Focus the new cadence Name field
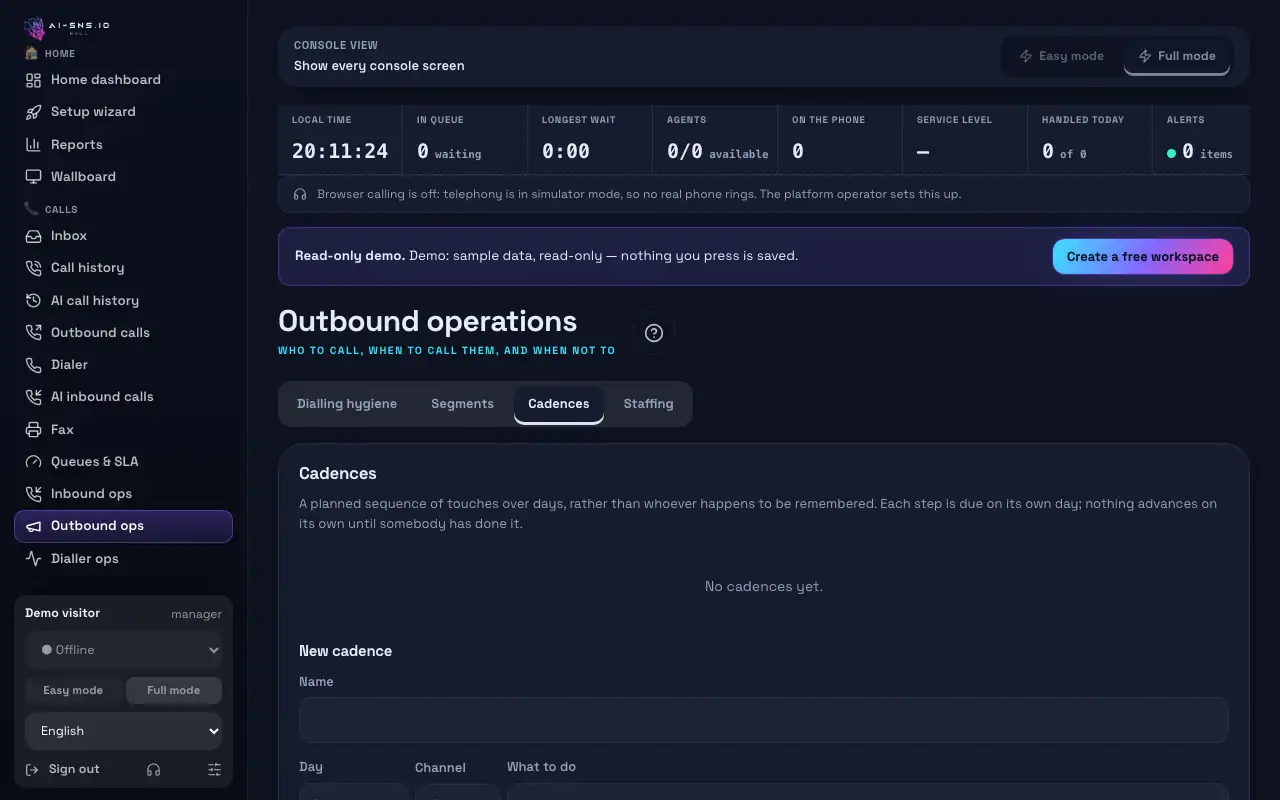Viewport: 1280px width, 800px height. pos(764,720)
